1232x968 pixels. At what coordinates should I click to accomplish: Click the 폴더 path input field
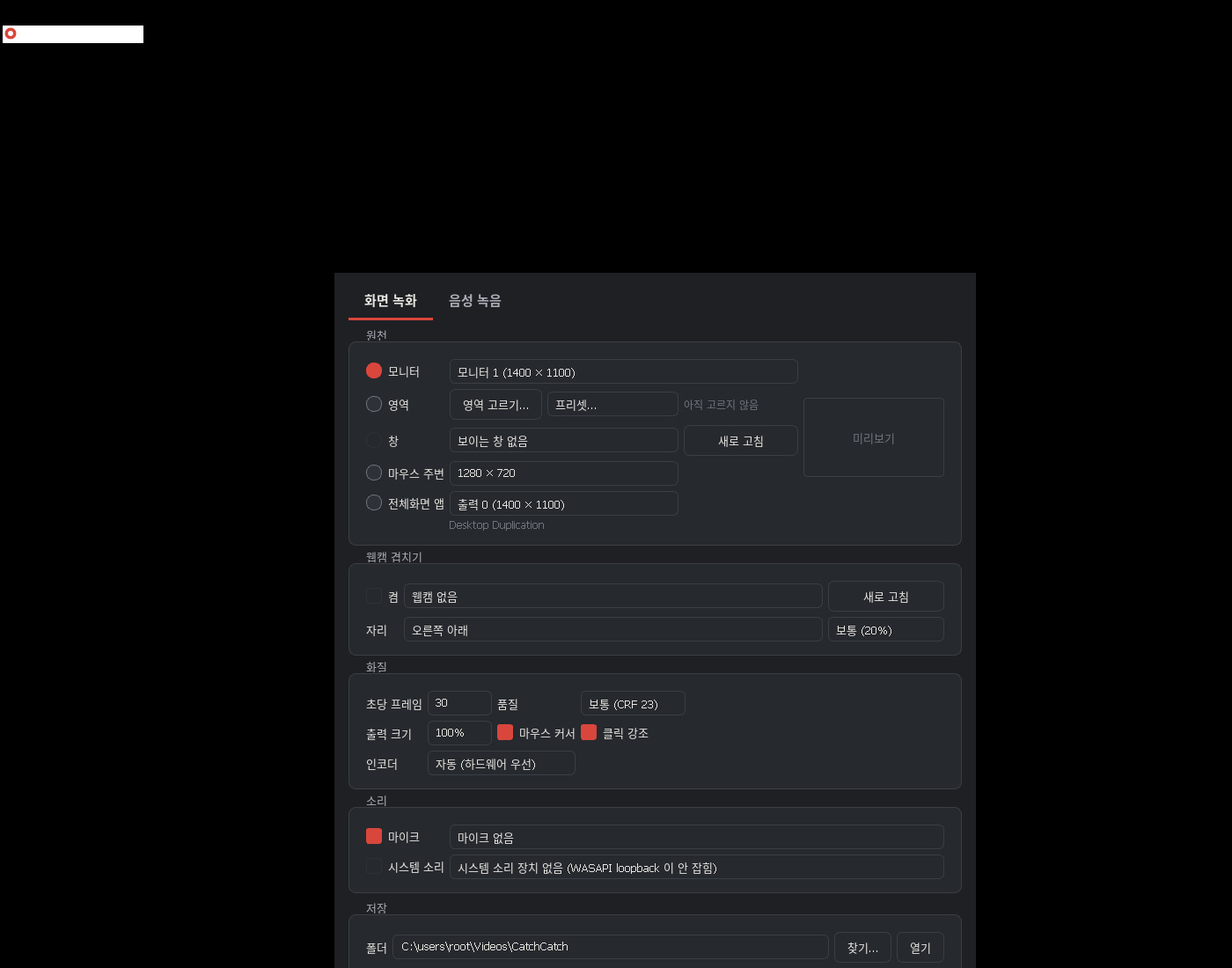(611, 947)
